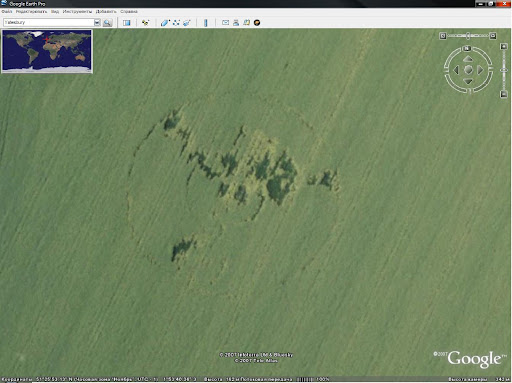The width and height of the screenshot is (512, 383).
Task: Pan left with the navigation left arrow
Action: tap(456, 70)
